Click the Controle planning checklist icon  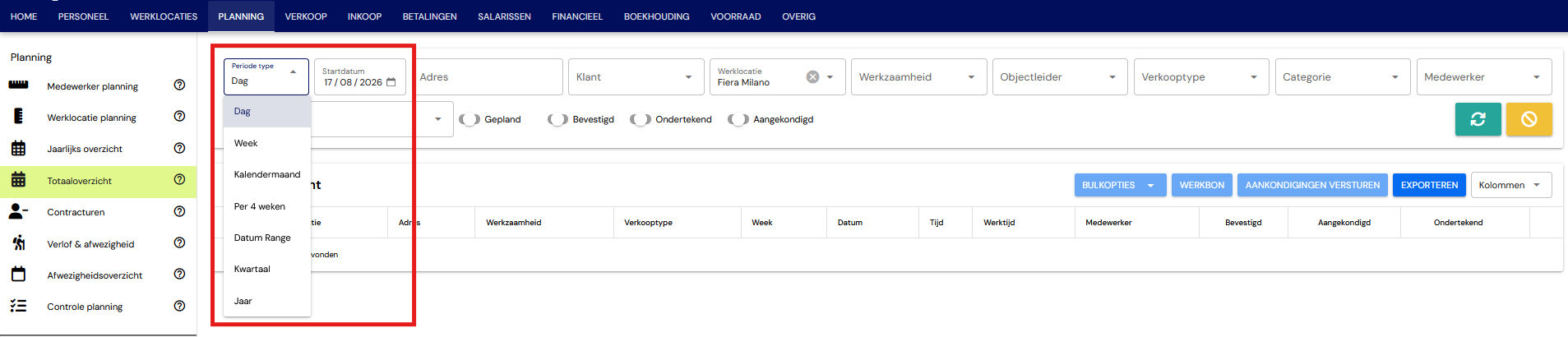(18, 306)
